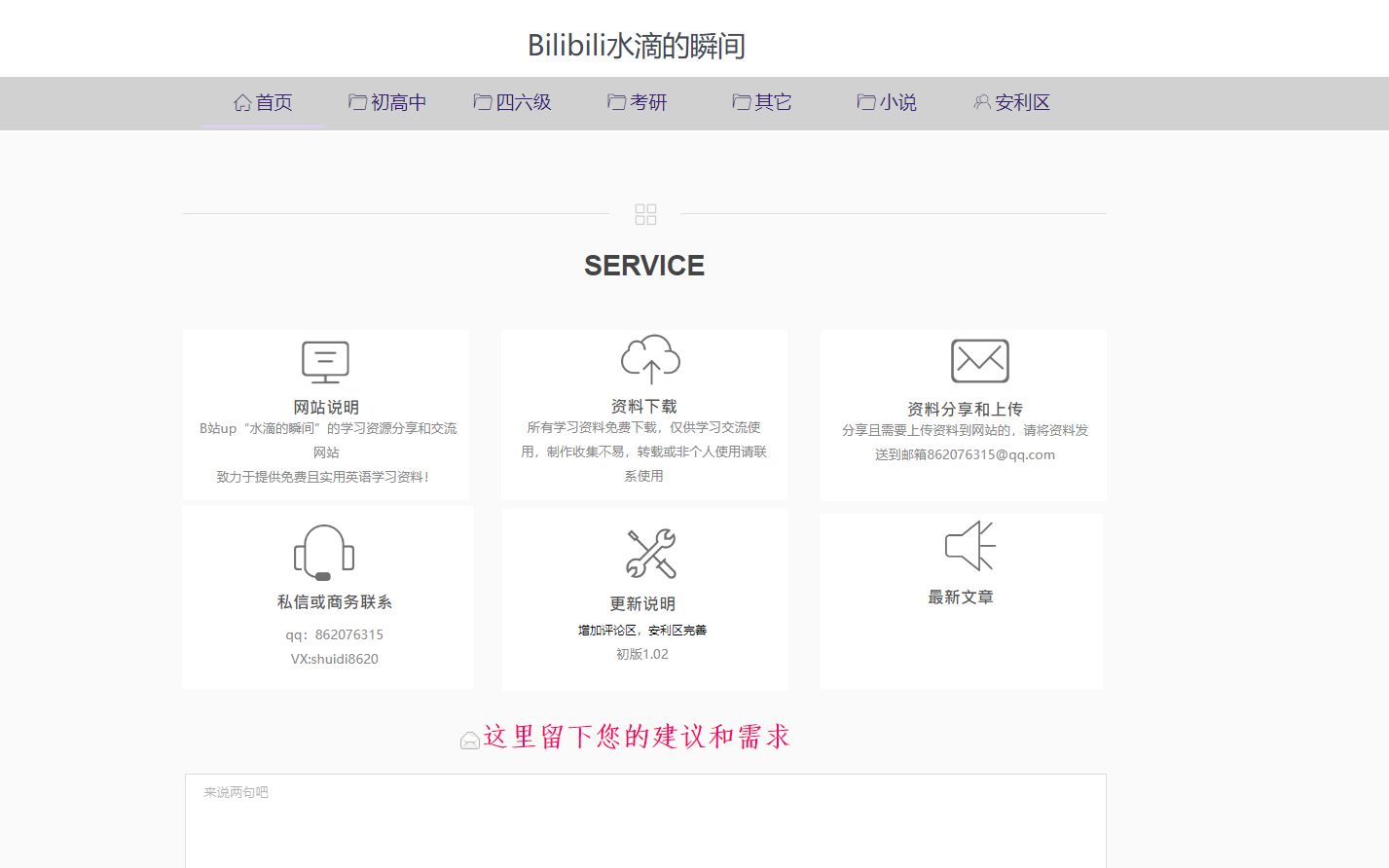Click the VX:shuidi8620 contact text
1389x868 pixels.
(334, 659)
